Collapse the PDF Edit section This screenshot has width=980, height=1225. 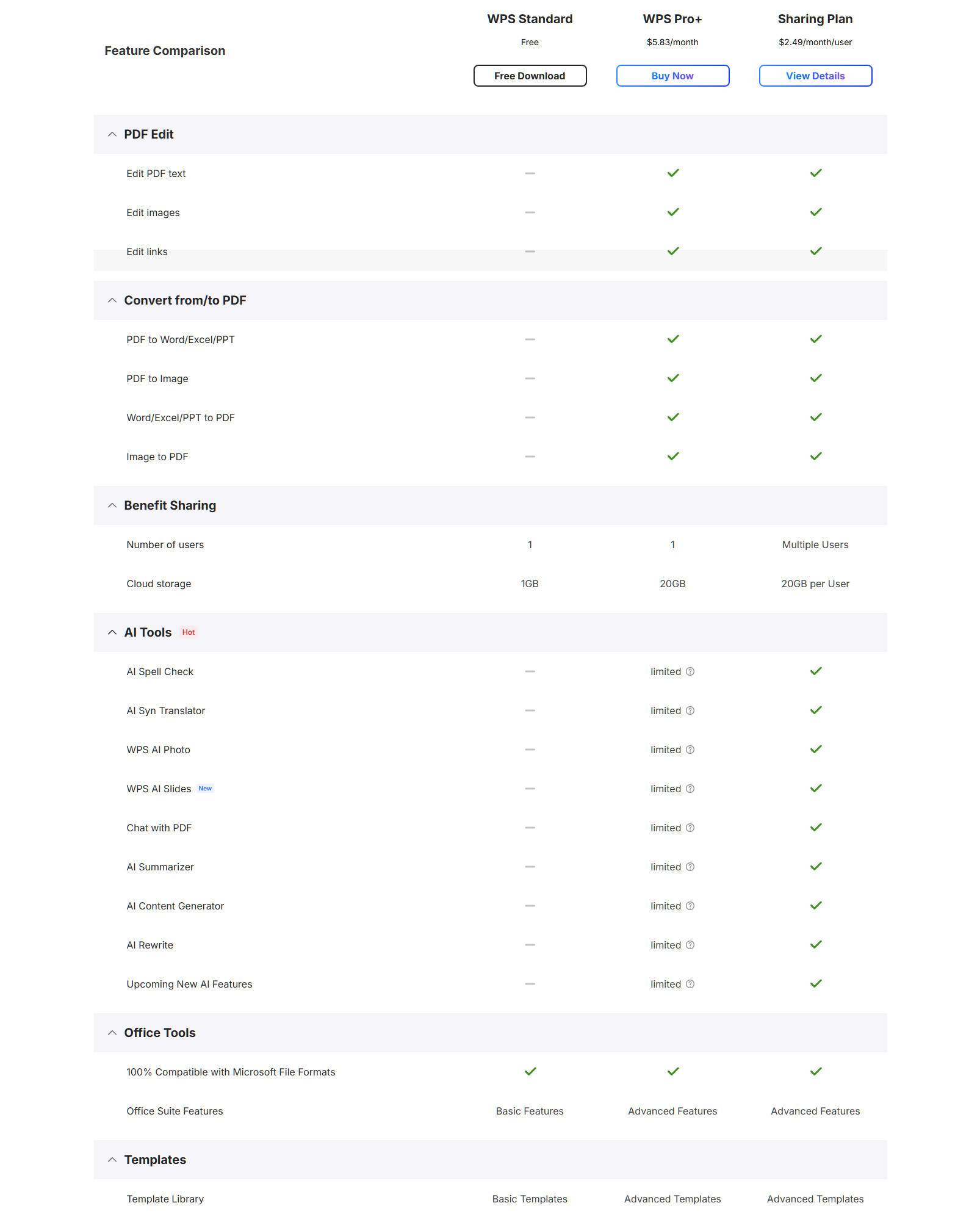pyautogui.click(x=112, y=134)
